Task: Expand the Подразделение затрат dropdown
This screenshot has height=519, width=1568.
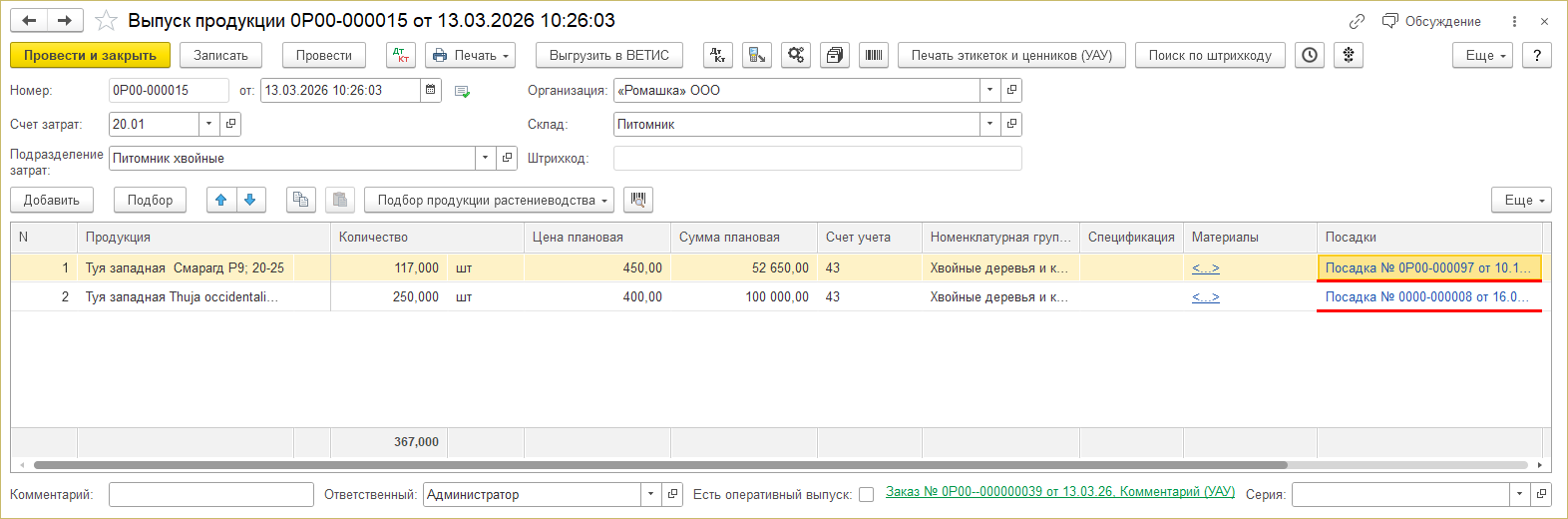Action: (485, 158)
